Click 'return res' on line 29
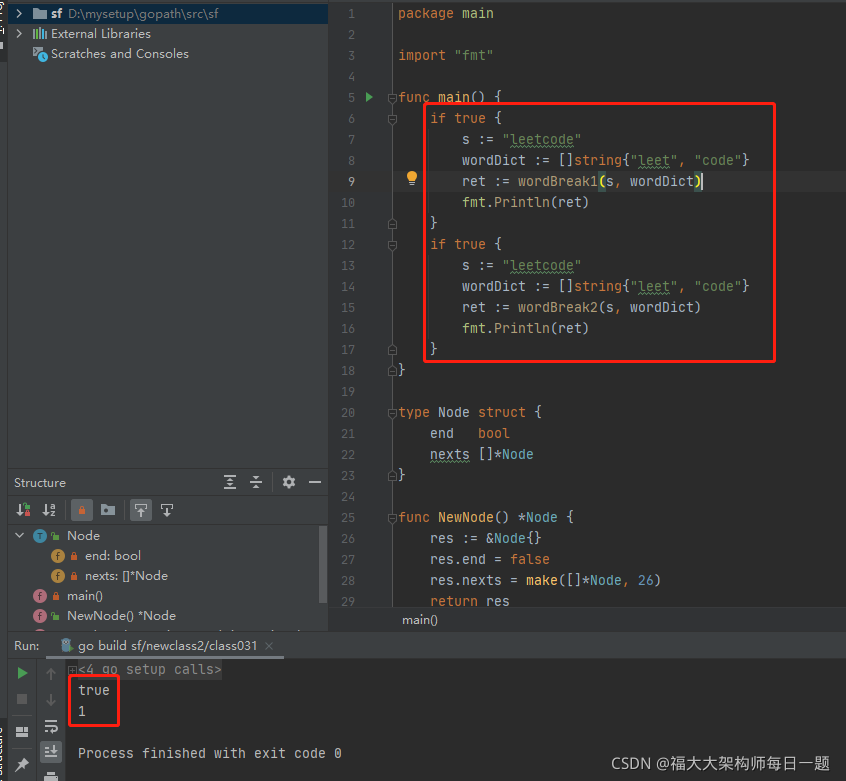The width and height of the screenshot is (846, 781). click(469, 601)
